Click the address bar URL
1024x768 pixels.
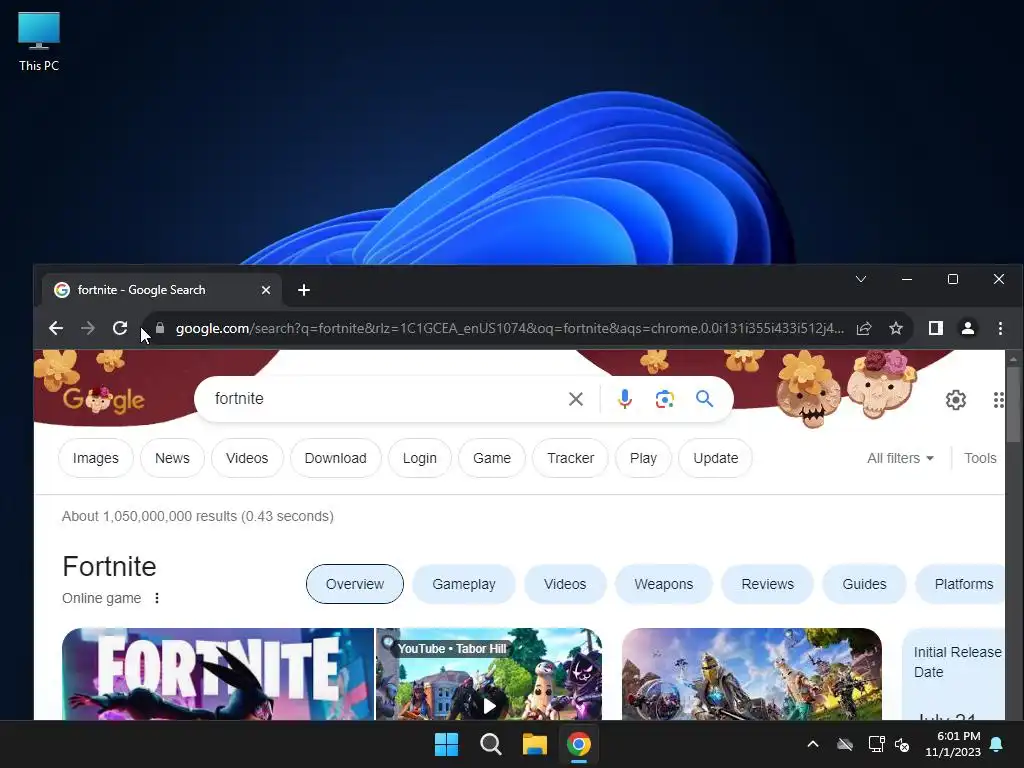click(509, 328)
